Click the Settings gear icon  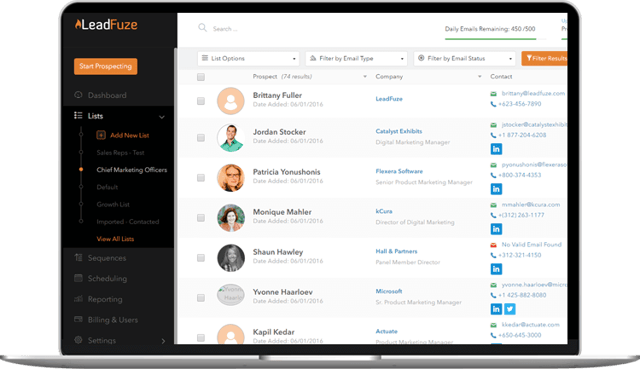click(x=78, y=340)
